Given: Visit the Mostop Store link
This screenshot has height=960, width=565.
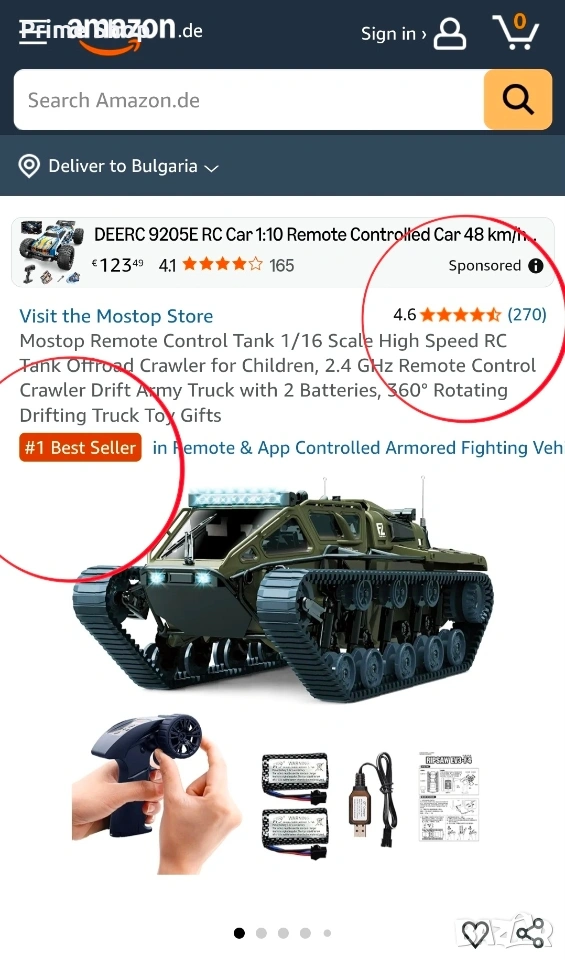Looking at the screenshot, I should [x=116, y=316].
